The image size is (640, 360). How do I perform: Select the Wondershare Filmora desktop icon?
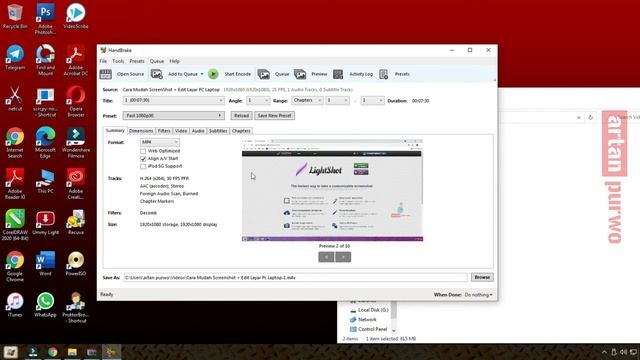76,142
